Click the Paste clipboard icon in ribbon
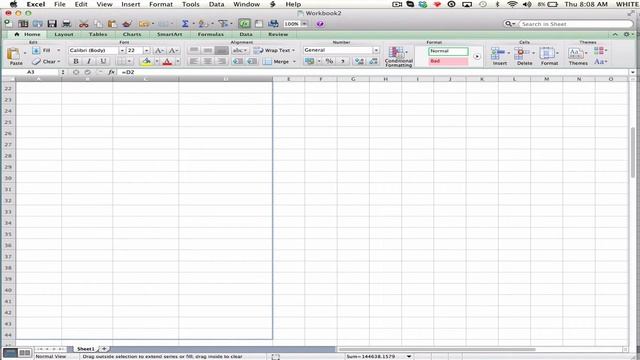This screenshot has width=640, height=360. 14,54
